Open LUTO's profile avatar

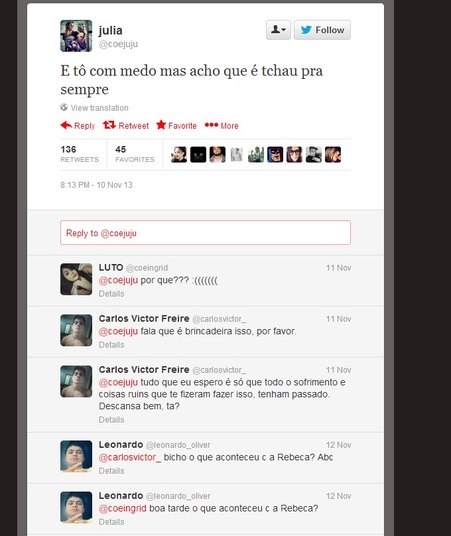point(76,279)
